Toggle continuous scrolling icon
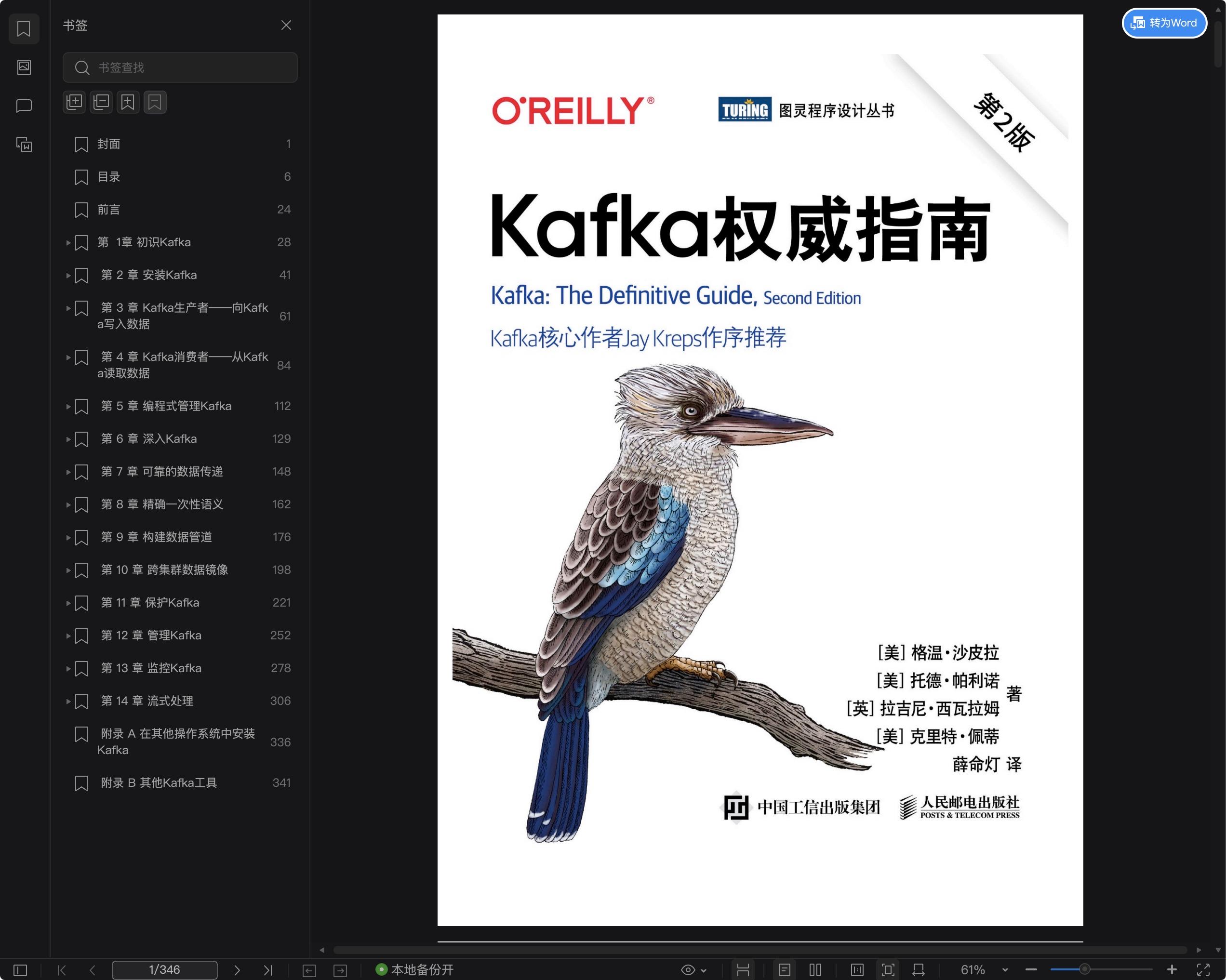The width and height of the screenshot is (1226, 980). (743, 970)
